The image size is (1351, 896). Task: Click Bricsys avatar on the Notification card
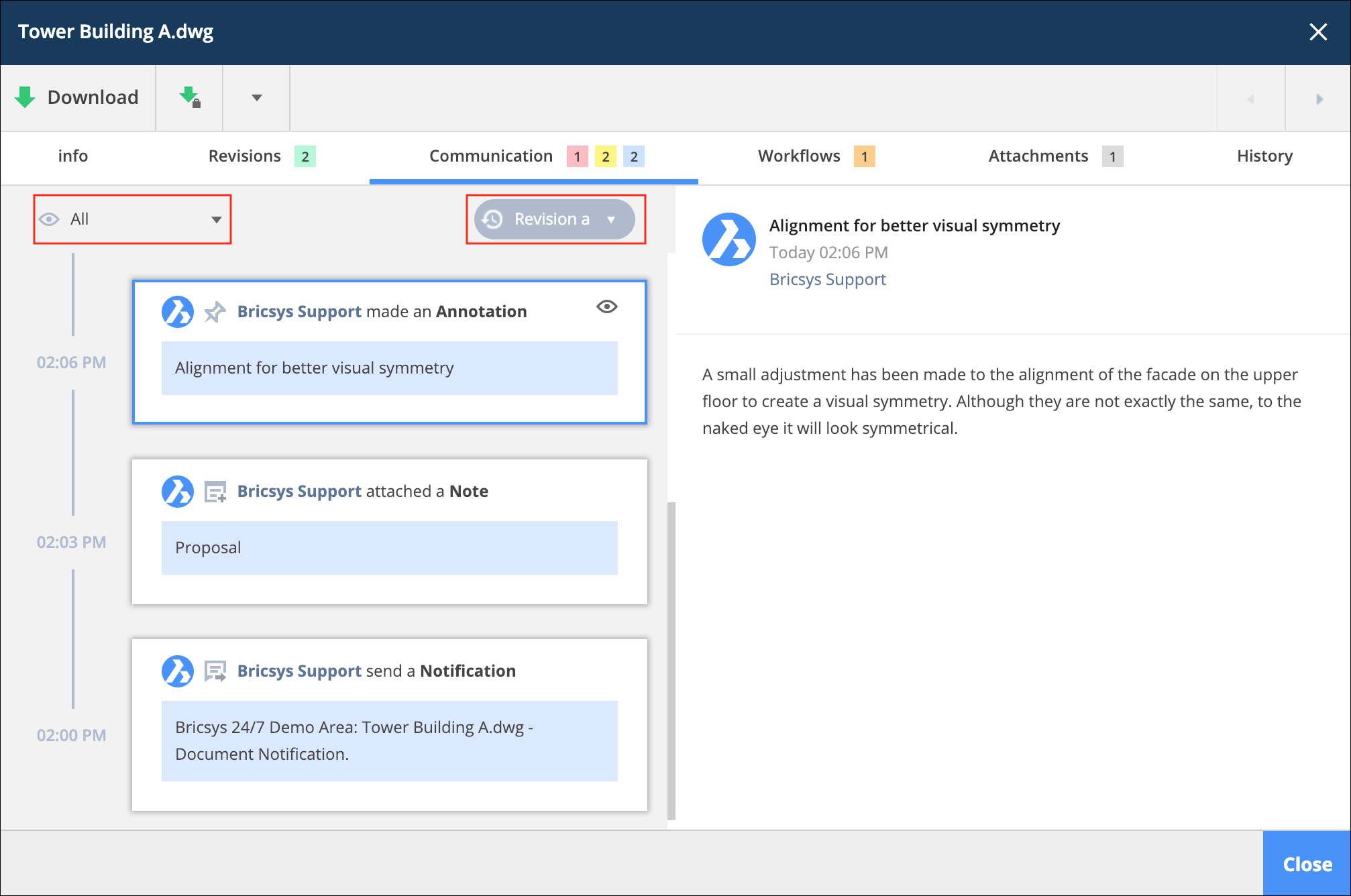coord(178,671)
